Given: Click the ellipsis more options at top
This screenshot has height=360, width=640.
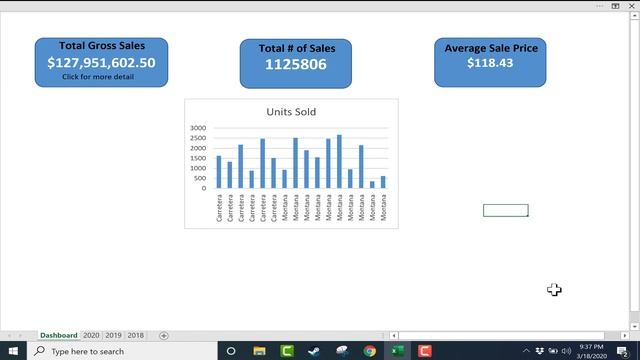Looking at the screenshot, I should tap(599, 6).
